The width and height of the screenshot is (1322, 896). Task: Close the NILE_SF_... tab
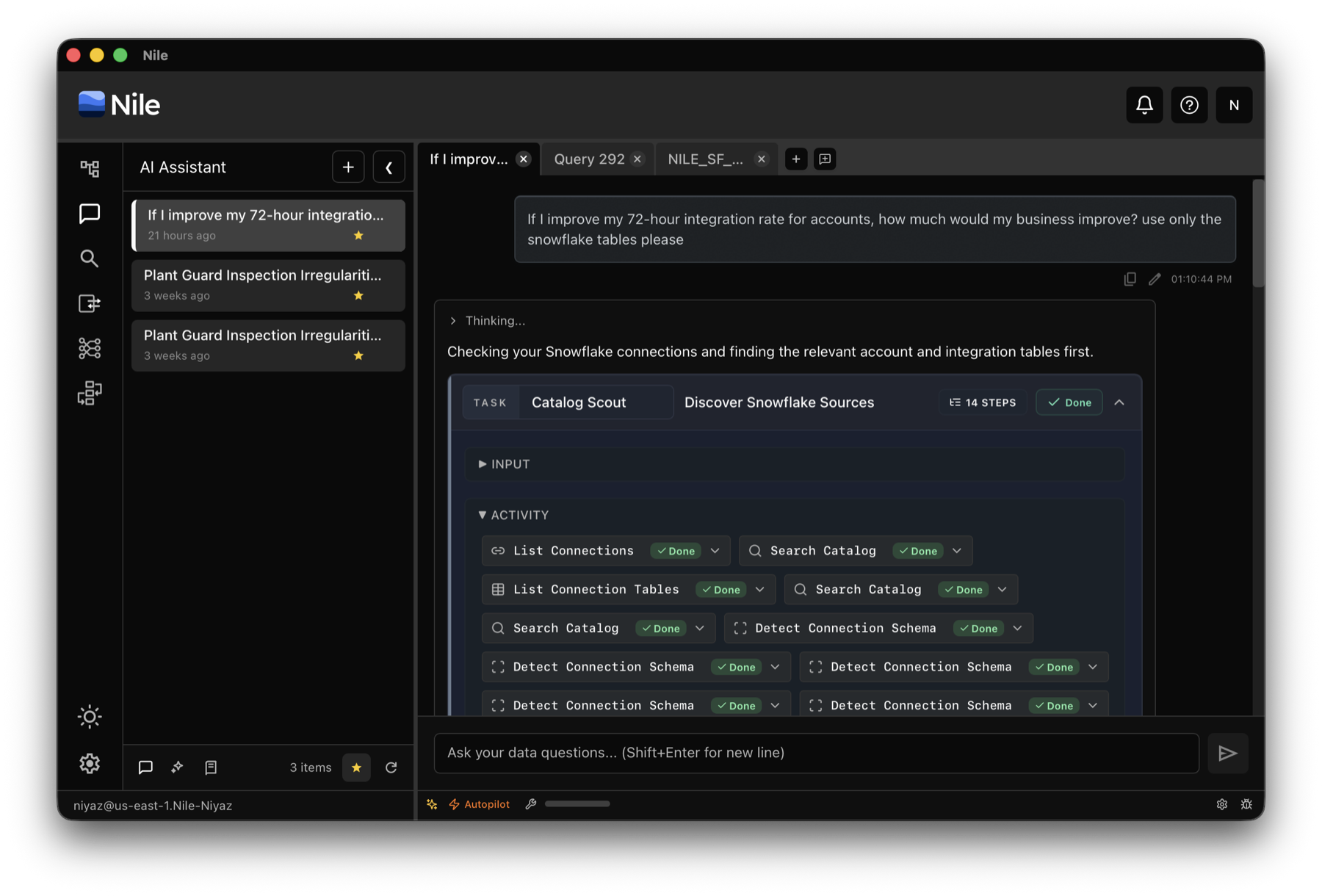pyautogui.click(x=762, y=159)
